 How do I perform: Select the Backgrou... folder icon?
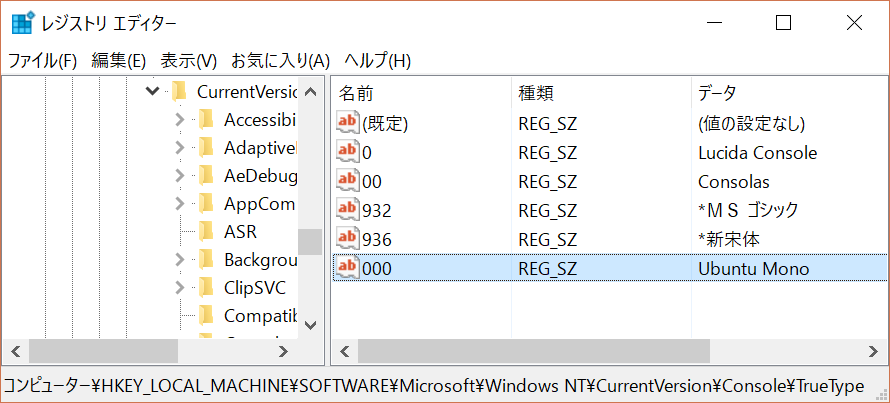pos(207,260)
